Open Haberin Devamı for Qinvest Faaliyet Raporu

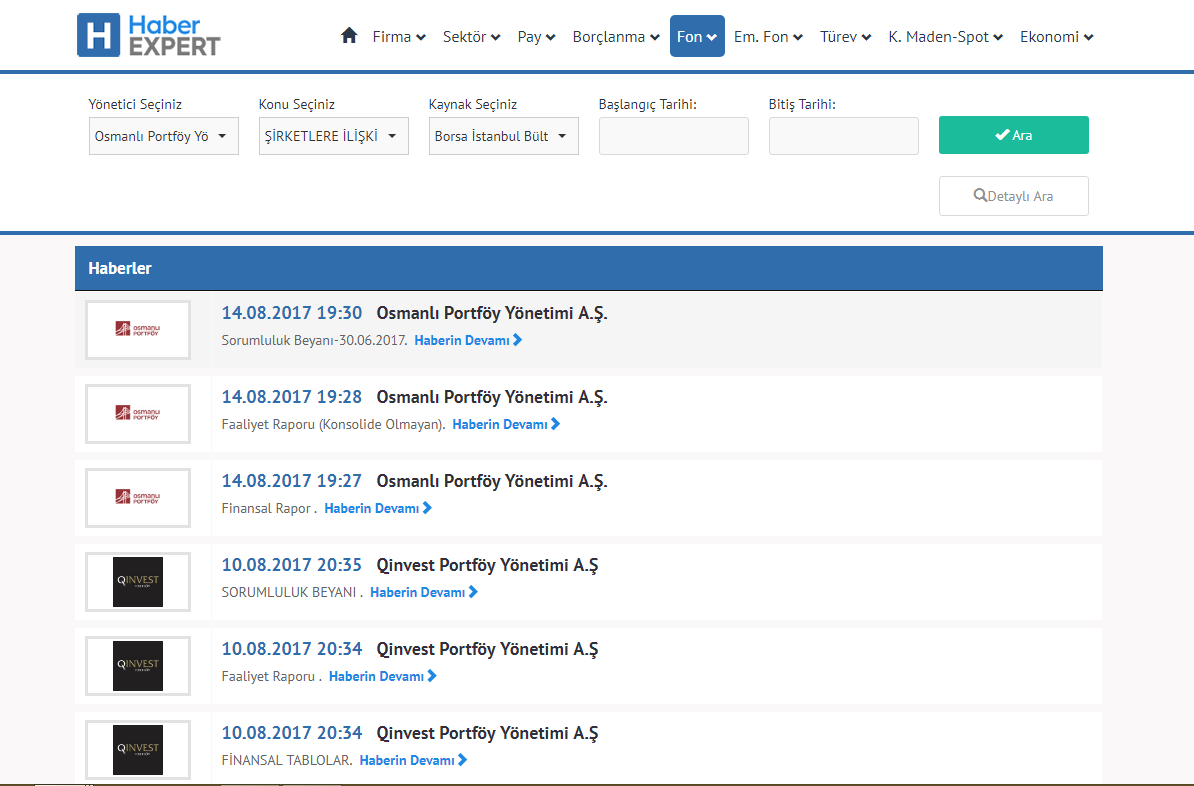click(383, 676)
